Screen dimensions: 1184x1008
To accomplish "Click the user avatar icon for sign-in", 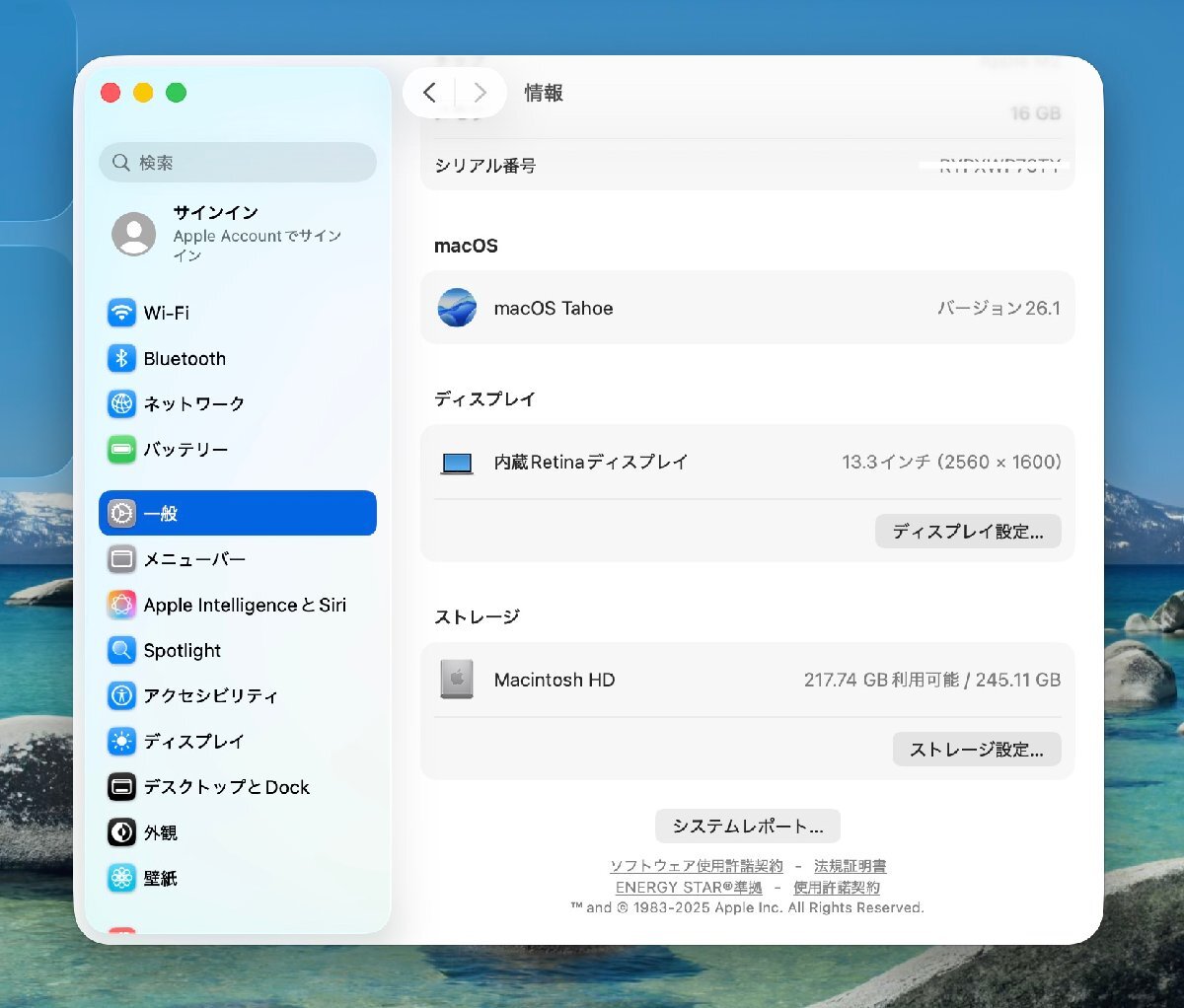I will click(133, 234).
